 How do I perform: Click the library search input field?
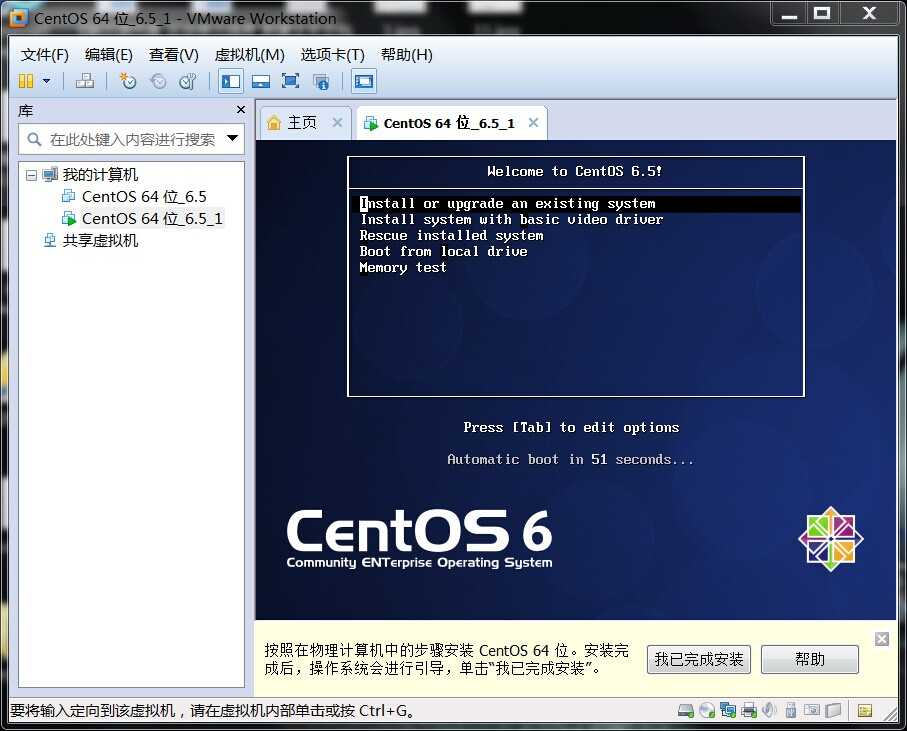pos(131,139)
